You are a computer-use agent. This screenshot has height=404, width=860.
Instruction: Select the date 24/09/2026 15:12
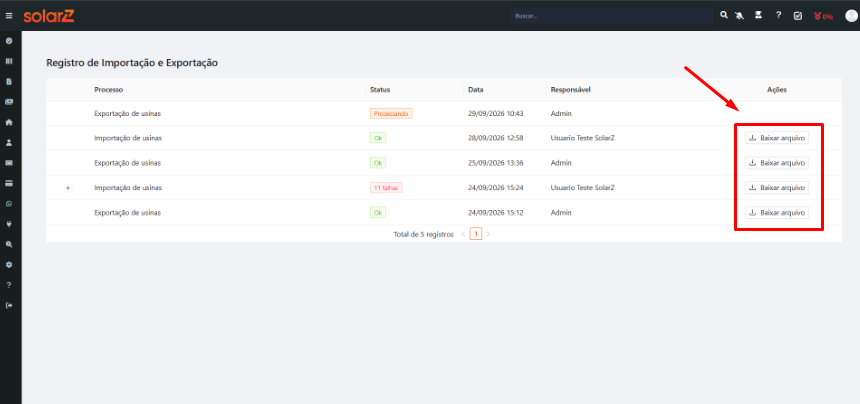coord(496,212)
